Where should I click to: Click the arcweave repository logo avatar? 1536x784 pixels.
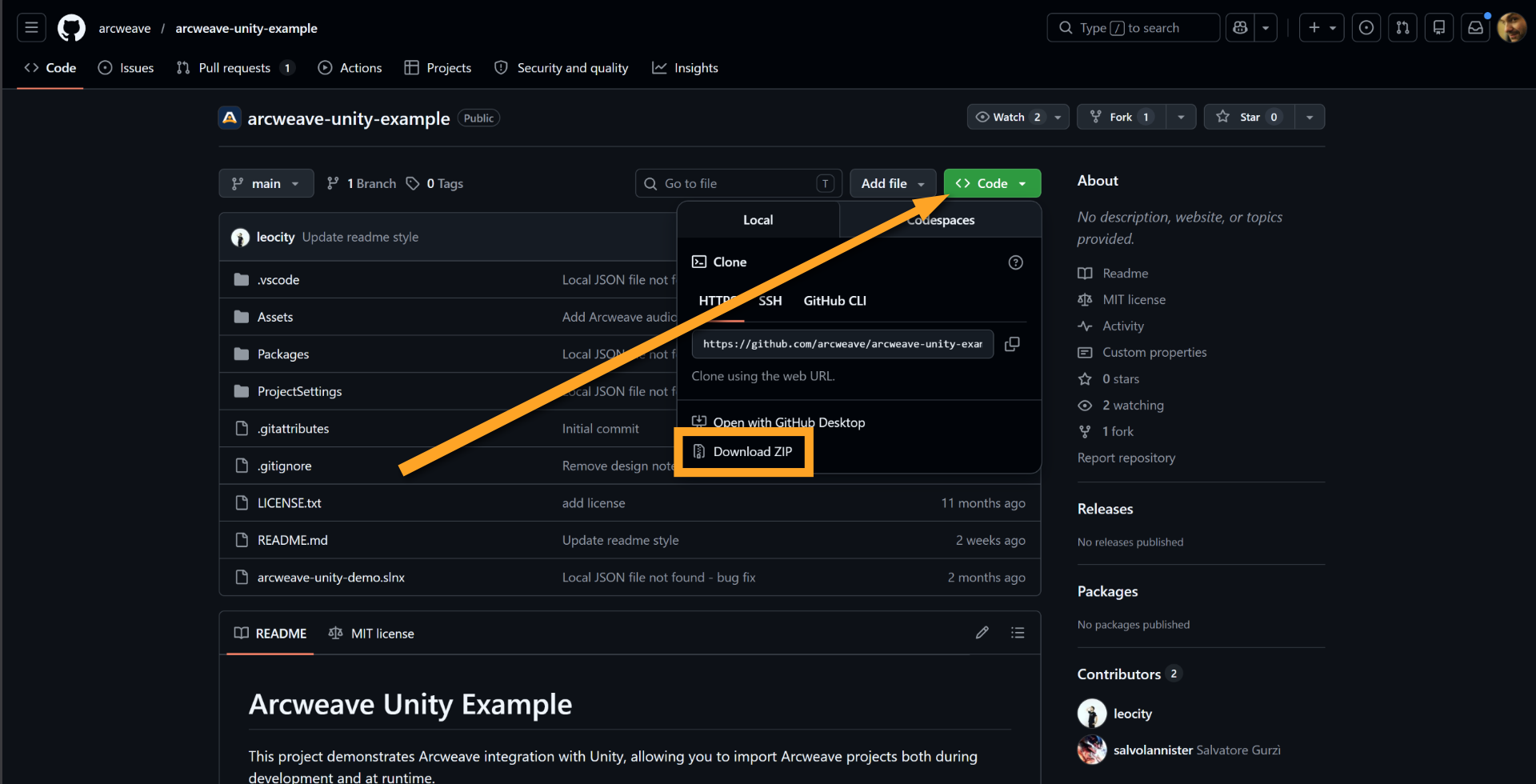coord(230,118)
